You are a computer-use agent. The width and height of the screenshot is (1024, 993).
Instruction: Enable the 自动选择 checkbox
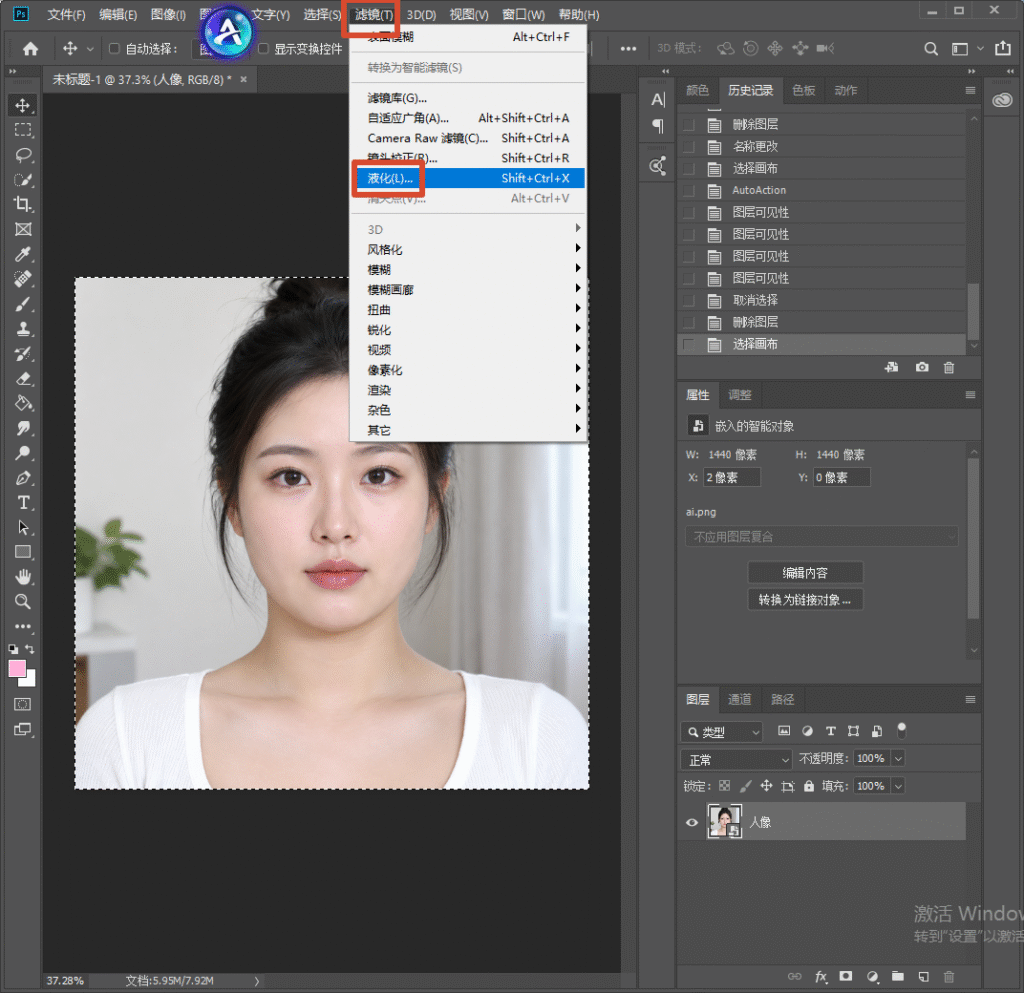point(114,48)
